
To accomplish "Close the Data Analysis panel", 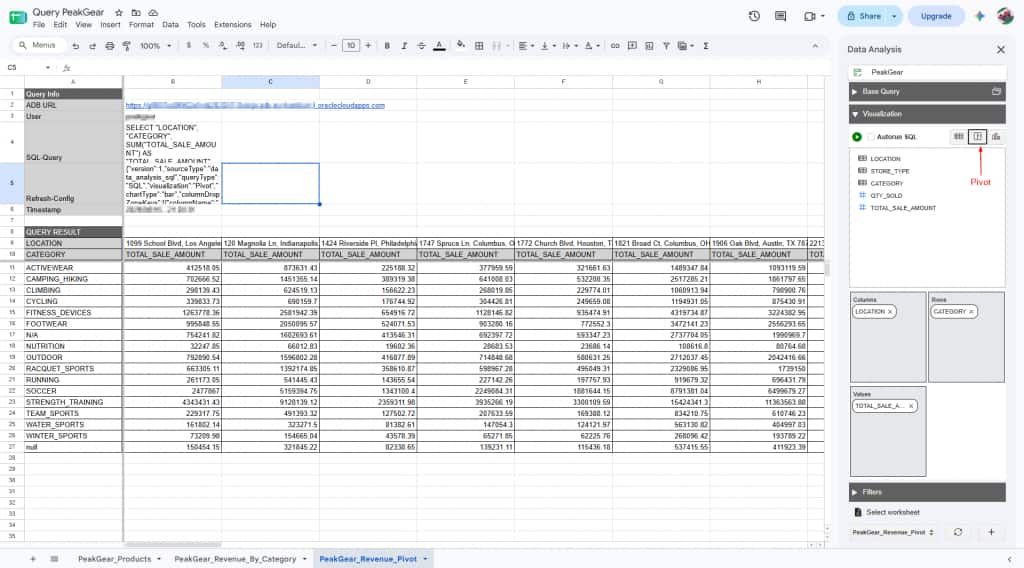I will click(x=1000, y=50).
